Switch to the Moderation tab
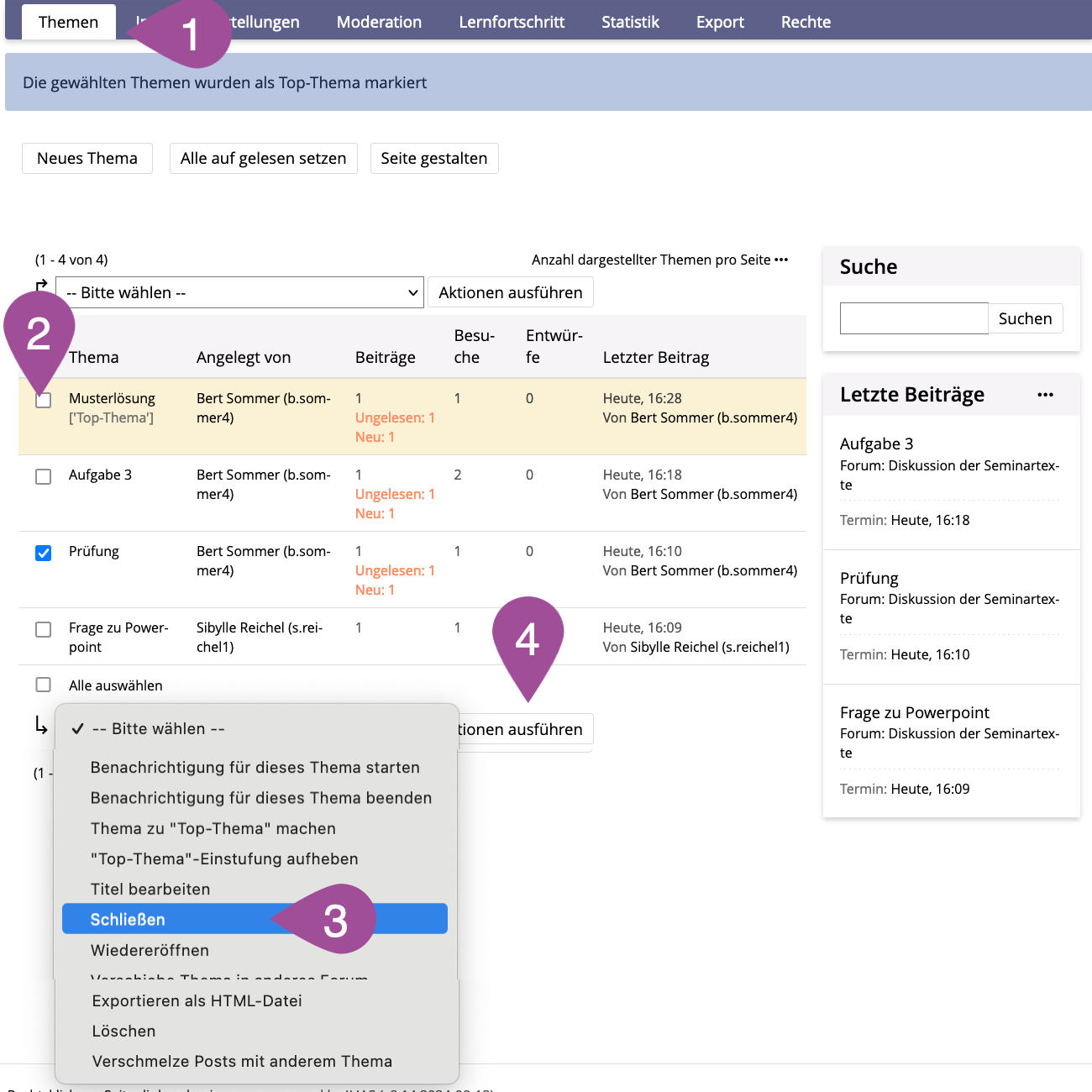The height and width of the screenshot is (1092, 1092). point(379,22)
